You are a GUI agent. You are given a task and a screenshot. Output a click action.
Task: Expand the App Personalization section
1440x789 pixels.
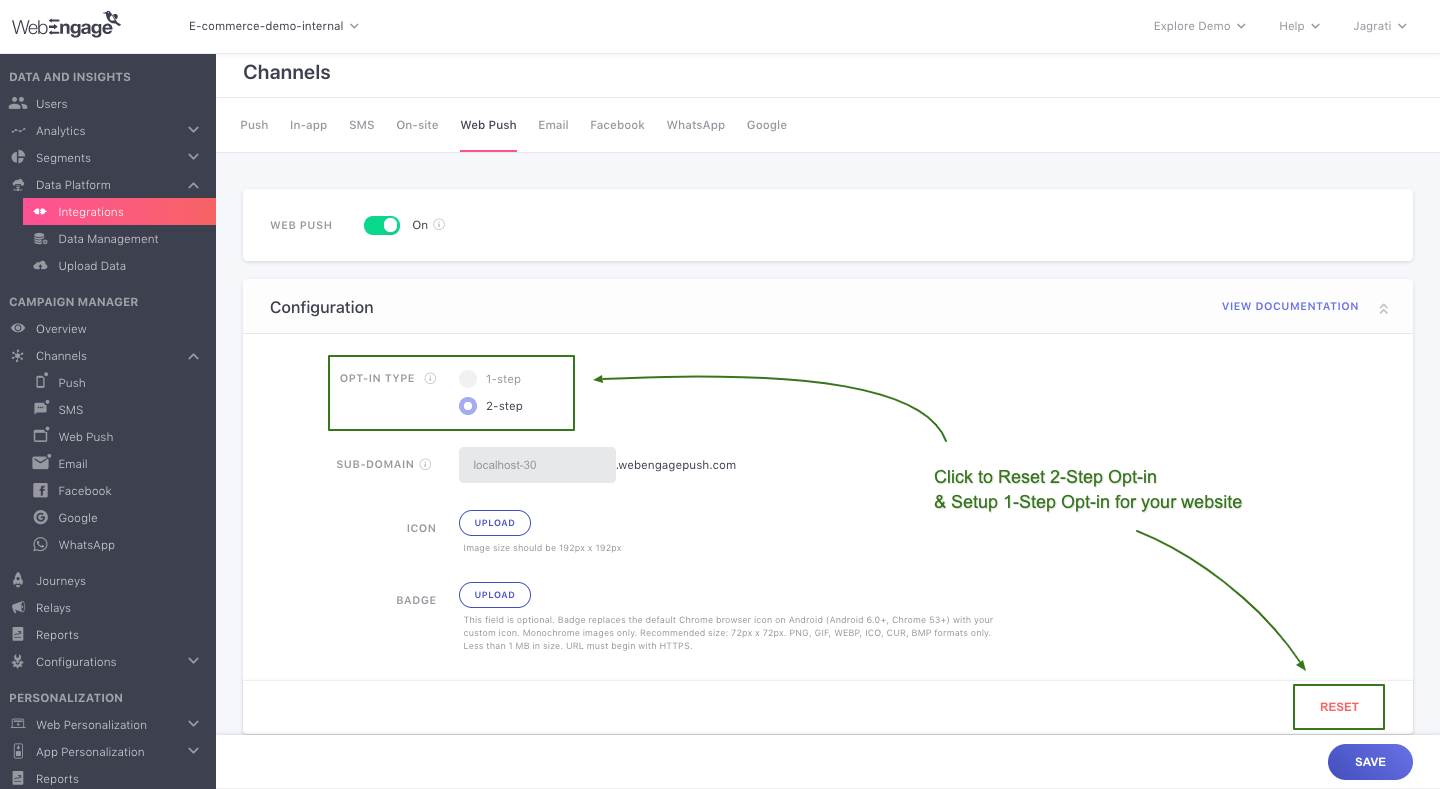pyautogui.click(x=193, y=751)
